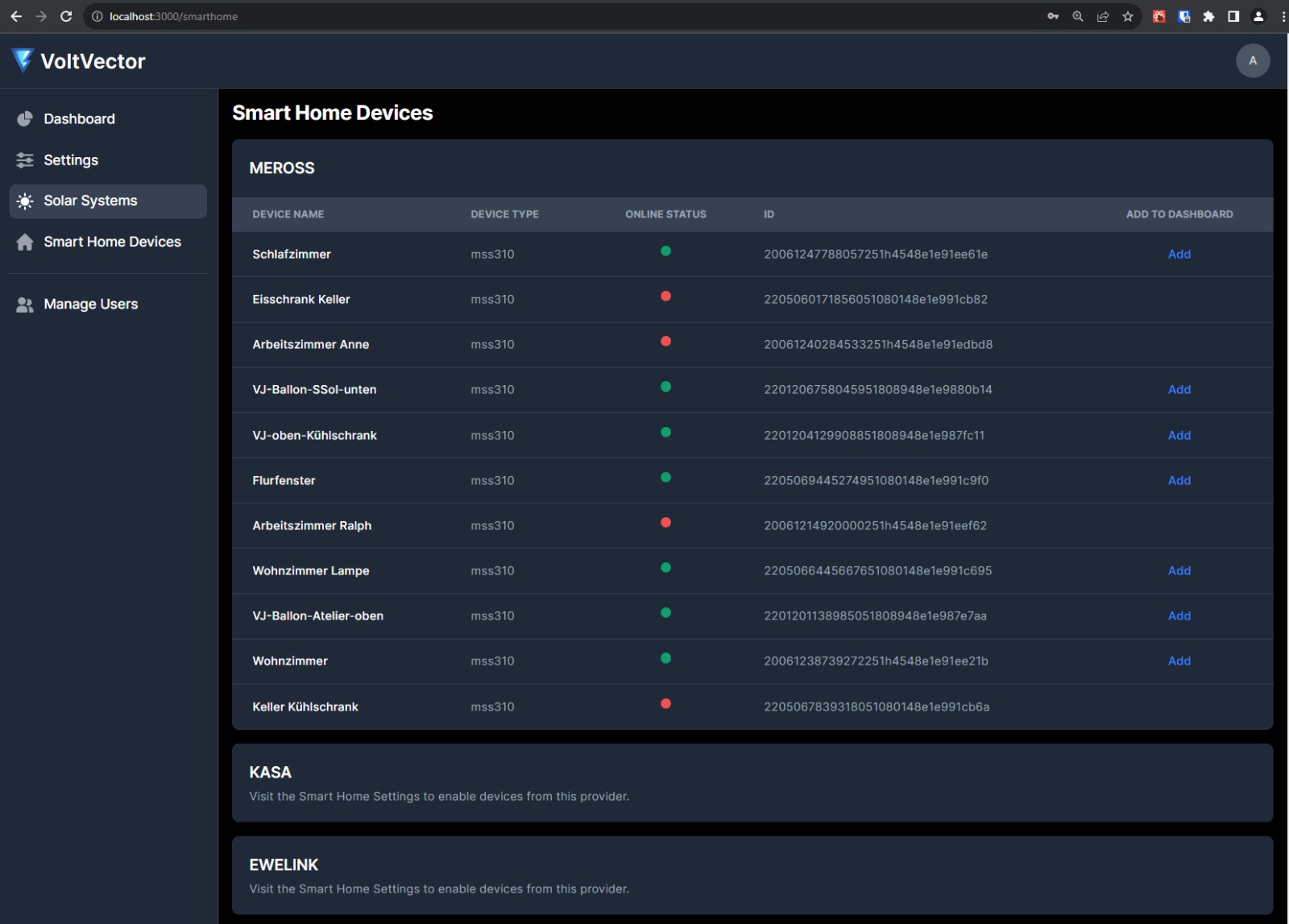Add VJ-Ballon-SSol-unten to the dashboard
Screen dimensions: 1289x924
[x=1179, y=389]
